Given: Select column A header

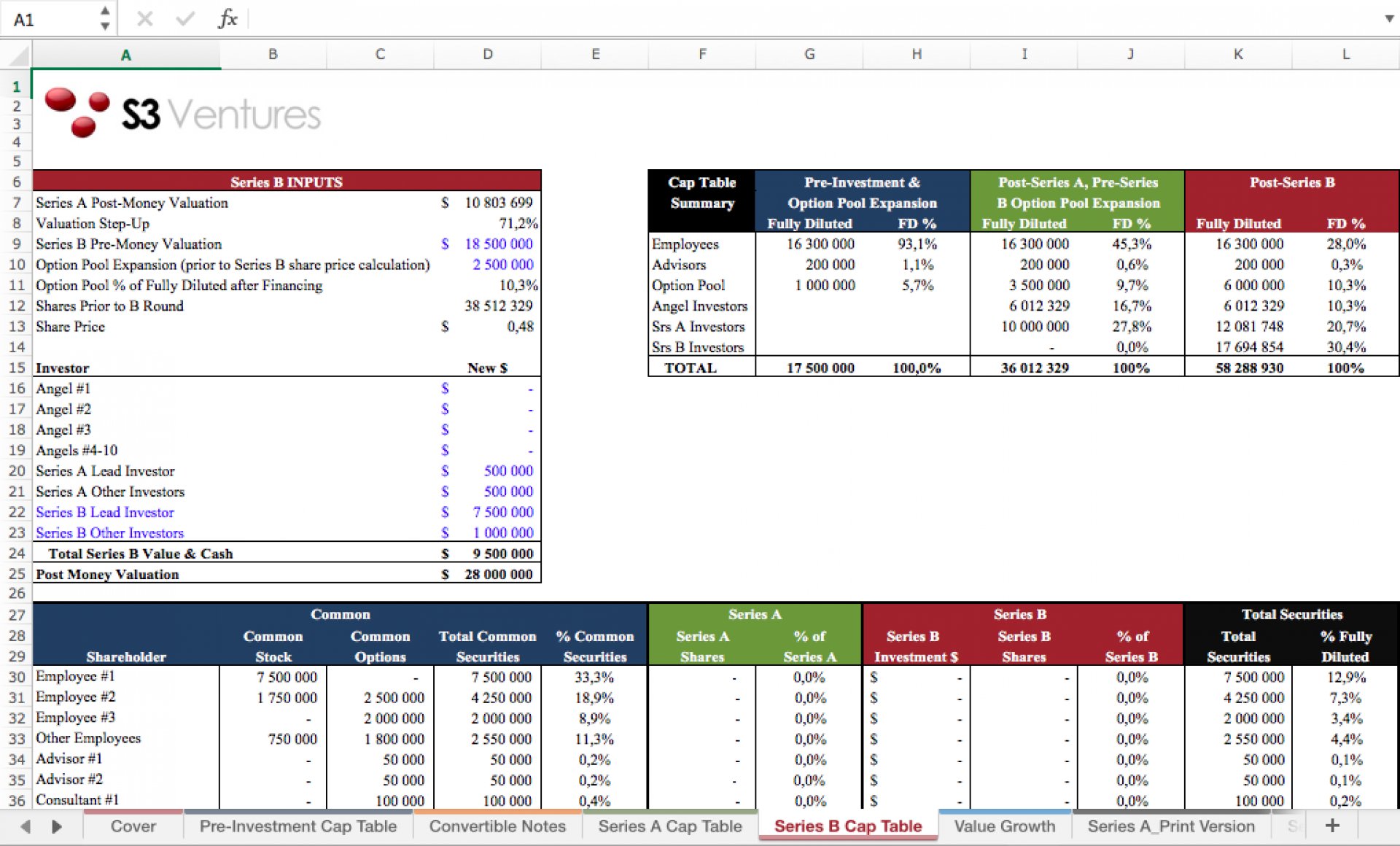Looking at the screenshot, I should coord(126,55).
